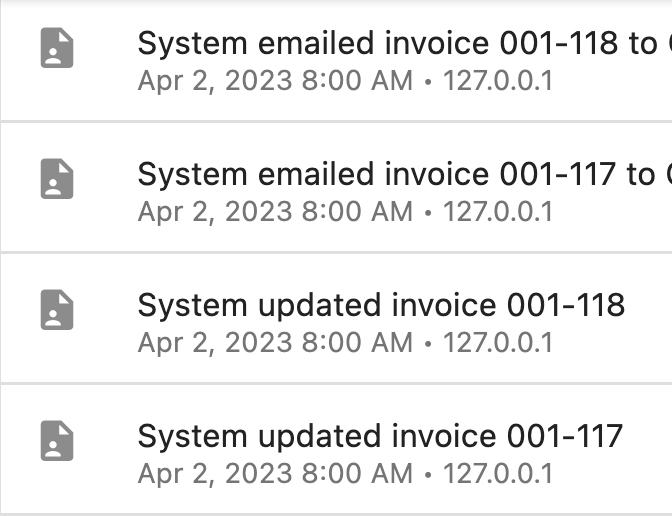
Task: Select the user-file icon for updated invoice 001-118
Action: [x=57, y=310]
